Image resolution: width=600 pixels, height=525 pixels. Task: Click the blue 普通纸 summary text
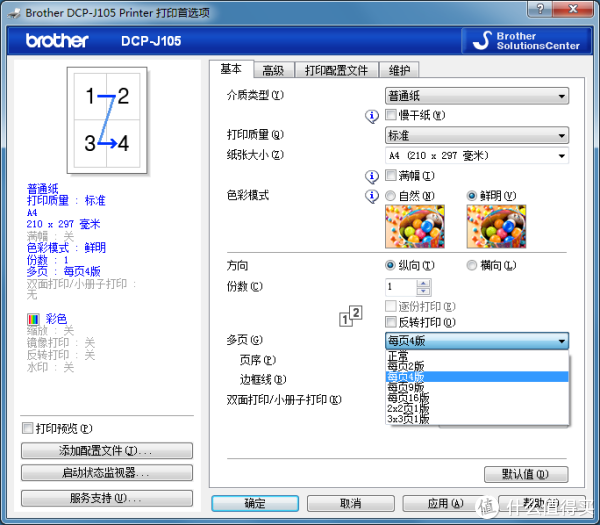point(42,189)
